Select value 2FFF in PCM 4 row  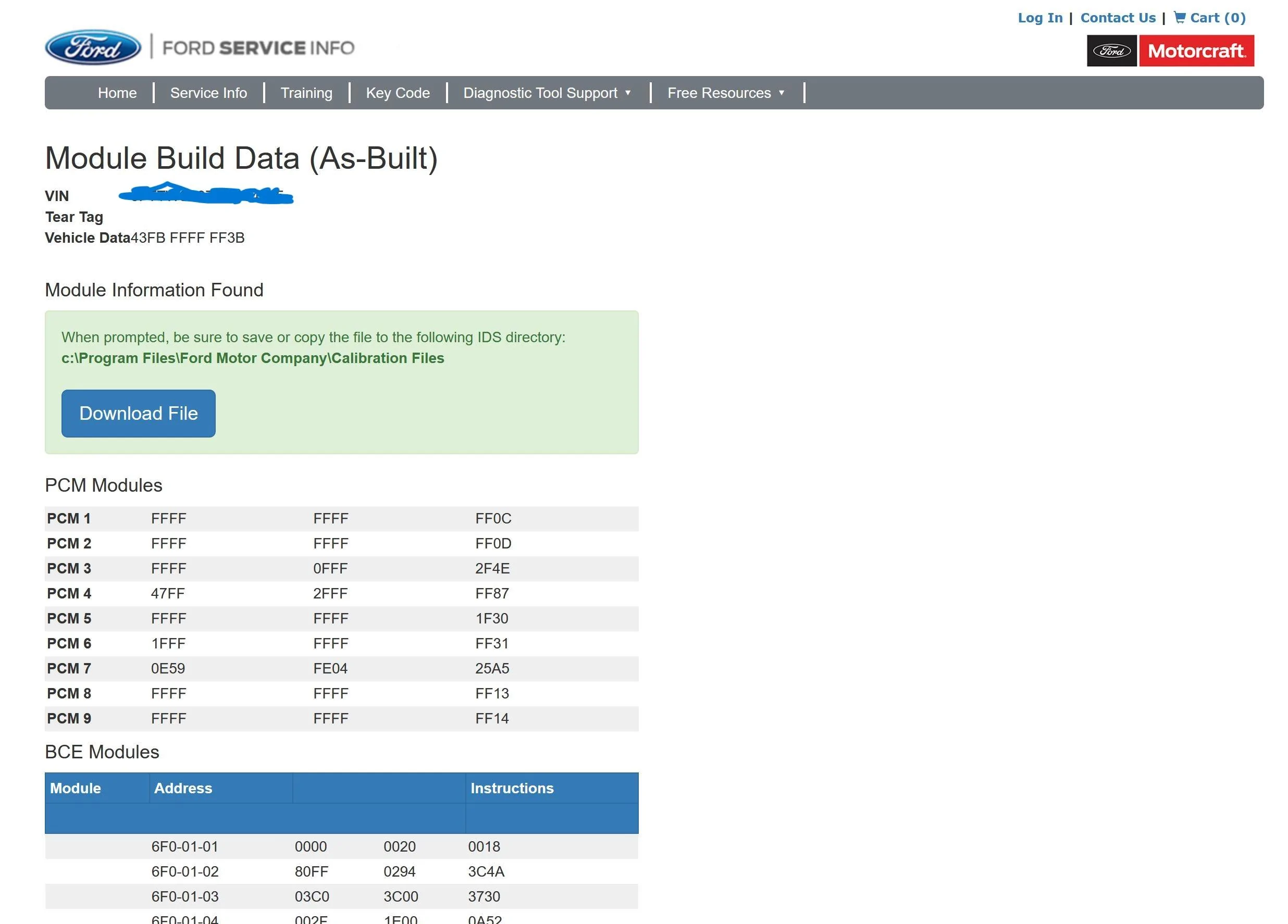330,593
